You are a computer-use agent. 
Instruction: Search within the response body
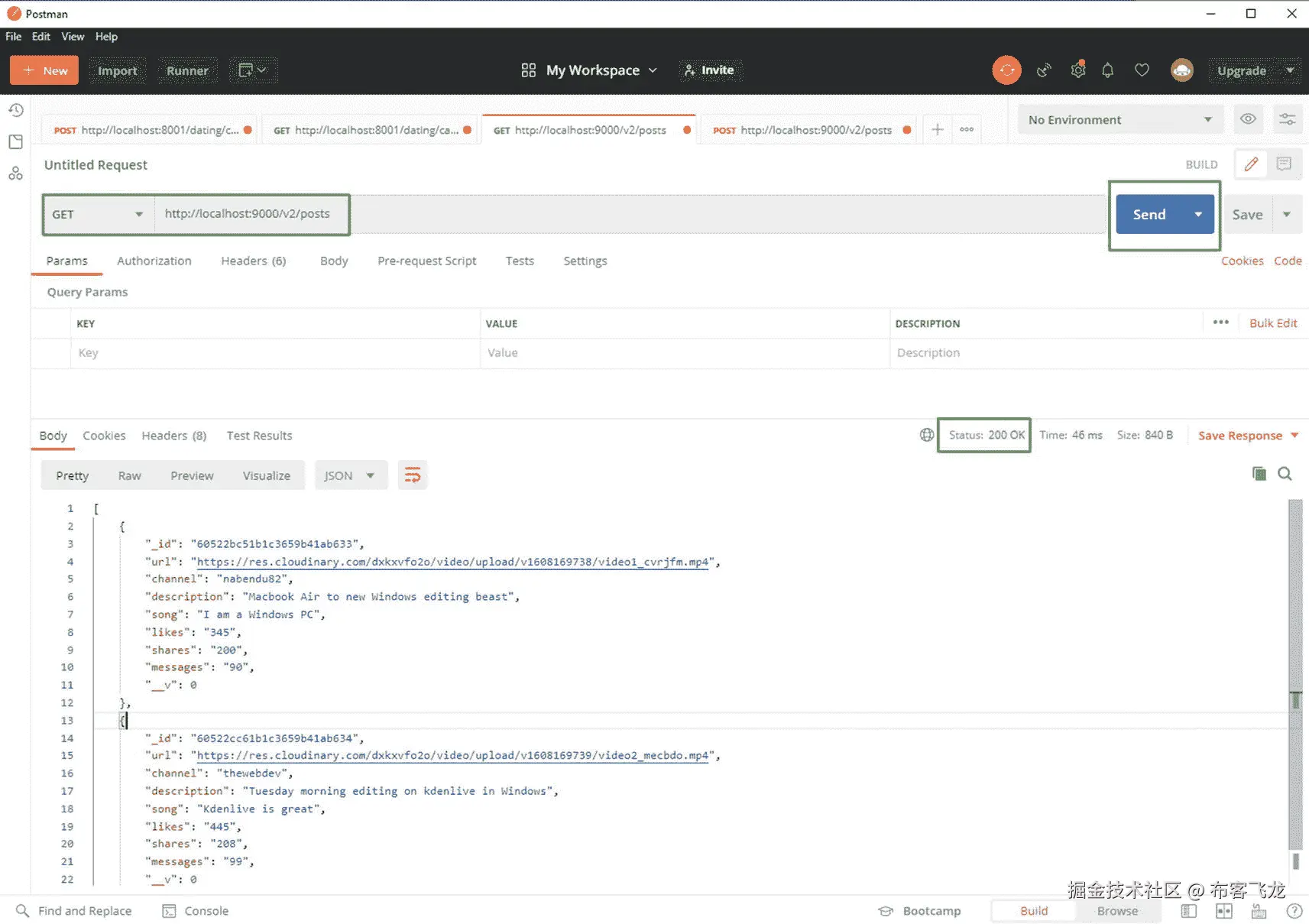(x=1285, y=474)
